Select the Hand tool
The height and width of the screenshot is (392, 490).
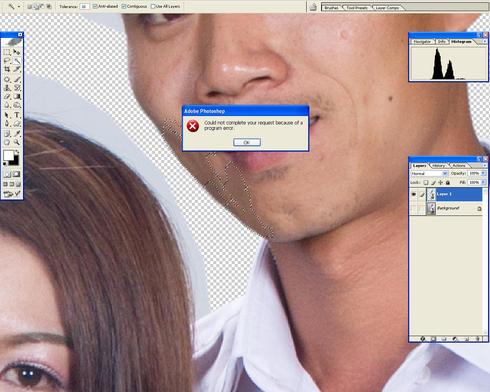pyautogui.click(x=7, y=142)
